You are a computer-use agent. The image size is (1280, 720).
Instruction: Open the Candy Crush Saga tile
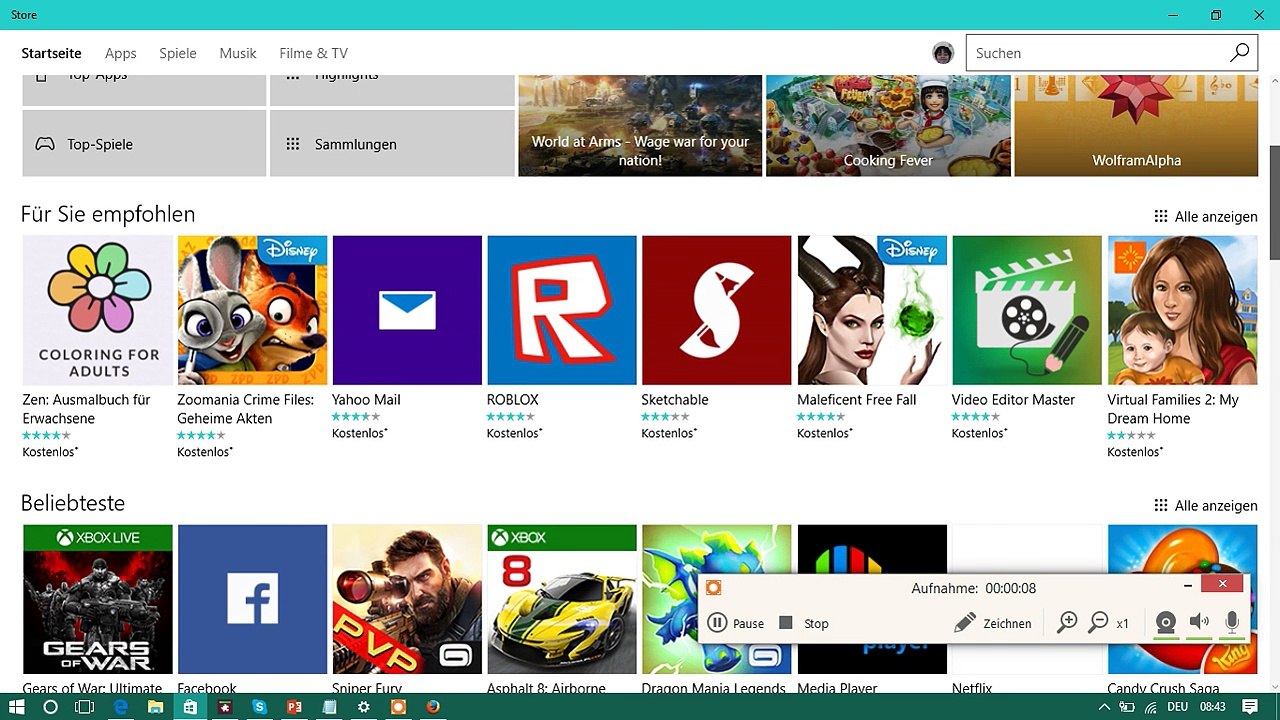pos(1182,550)
